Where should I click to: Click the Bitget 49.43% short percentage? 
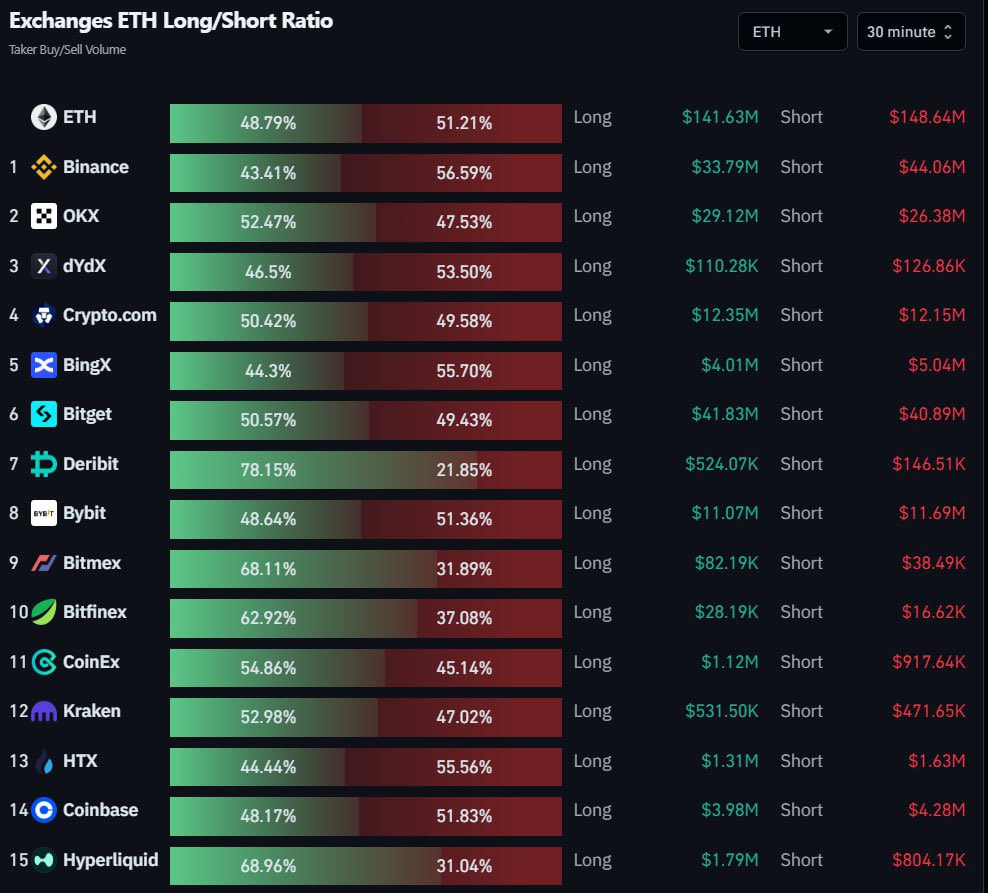coord(464,420)
